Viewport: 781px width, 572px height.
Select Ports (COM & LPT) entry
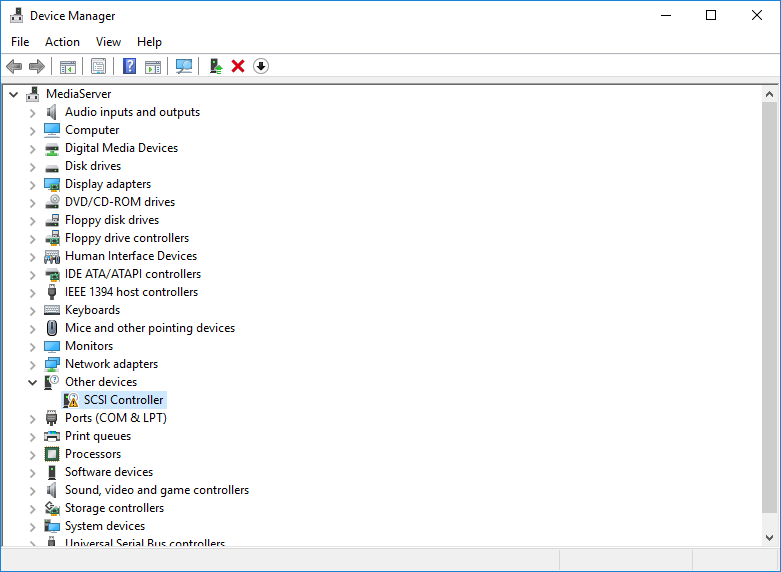coord(115,418)
